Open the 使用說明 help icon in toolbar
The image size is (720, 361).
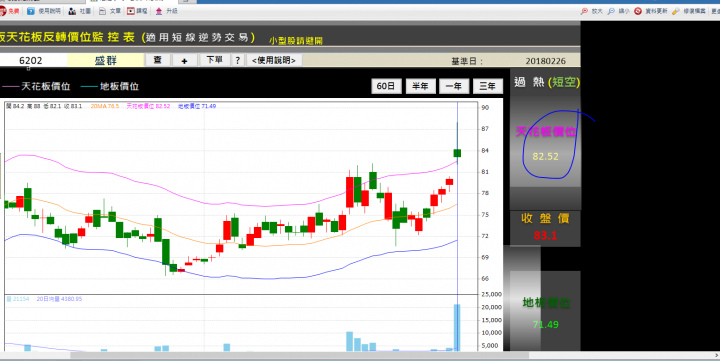[31, 11]
